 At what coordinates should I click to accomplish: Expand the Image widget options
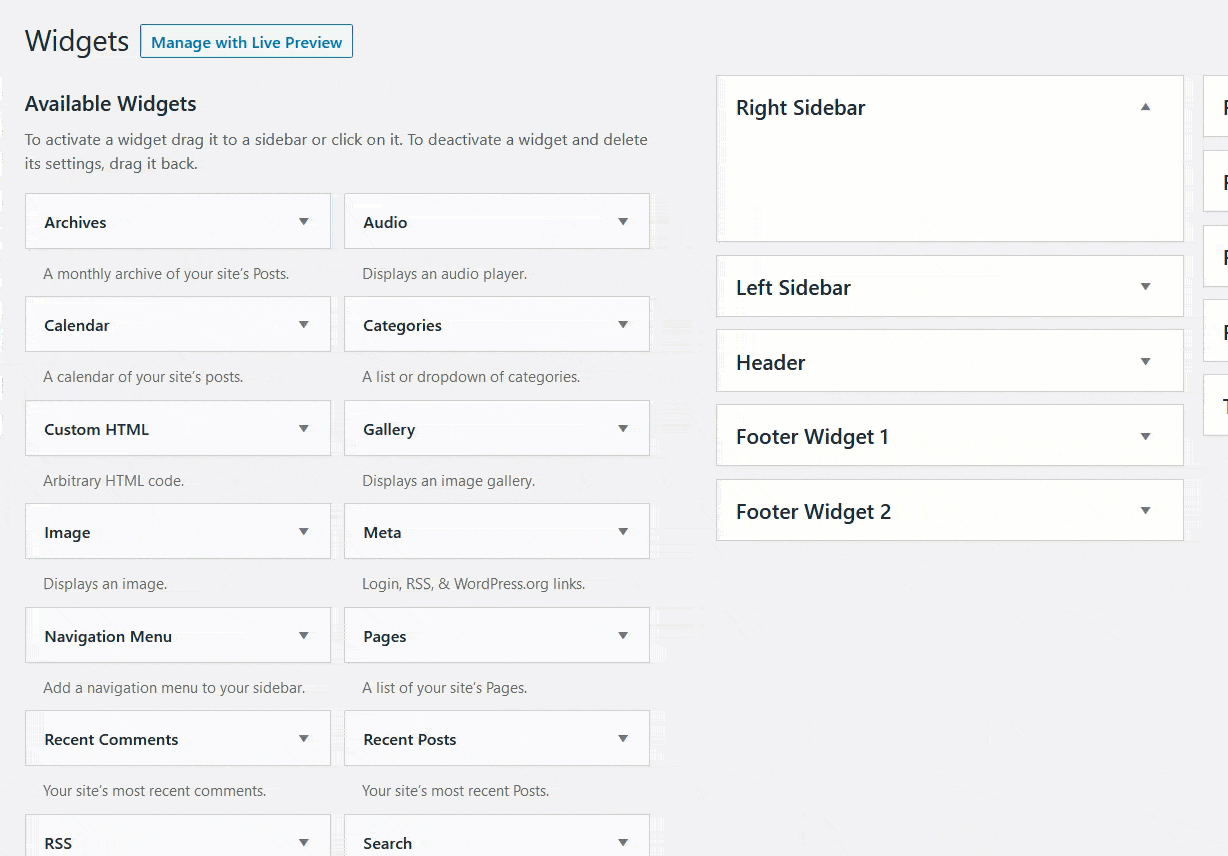tap(304, 531)
